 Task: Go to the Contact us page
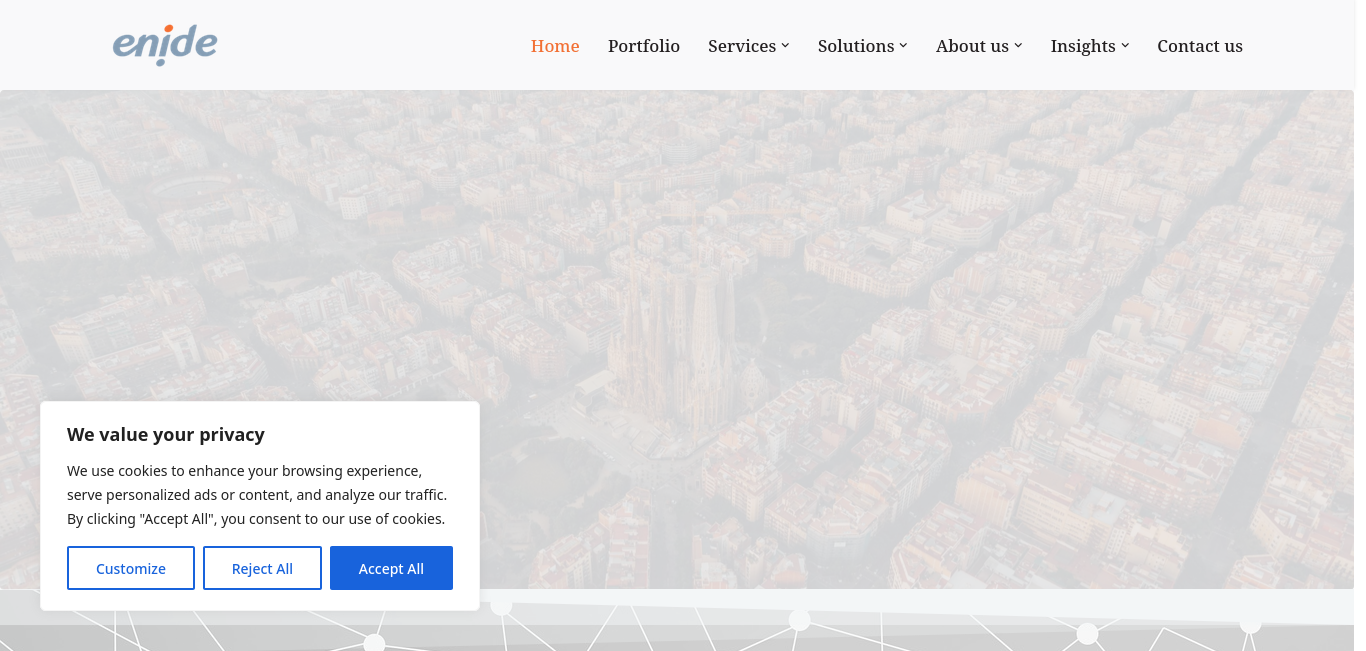point(1200,46)
